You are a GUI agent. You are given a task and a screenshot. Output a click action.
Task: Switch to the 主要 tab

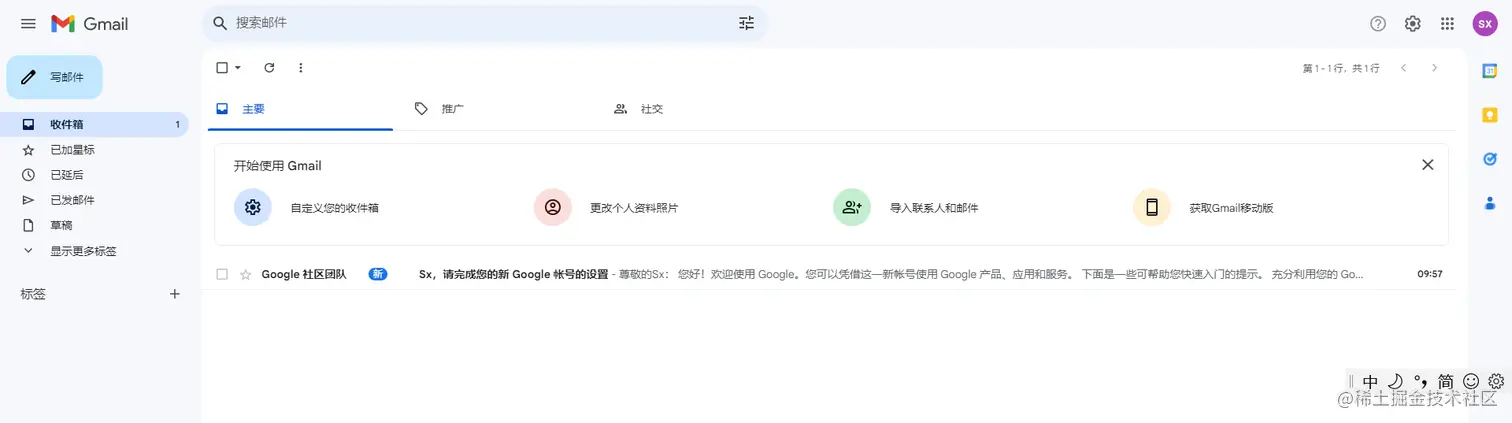(x=300, y=109)
